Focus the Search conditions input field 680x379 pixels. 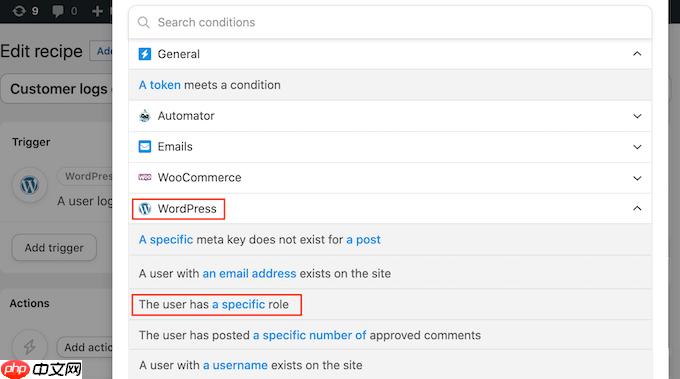[390, 22]
